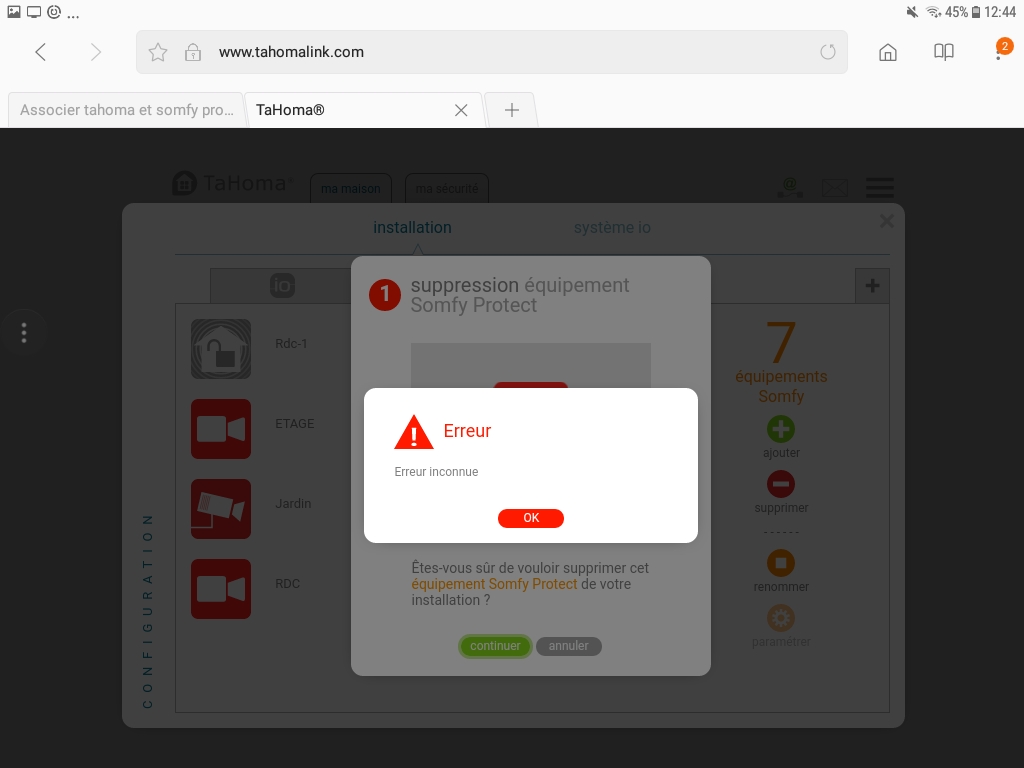
Task: Open the ma sécurité tab
Action: (x=447, y=189)
